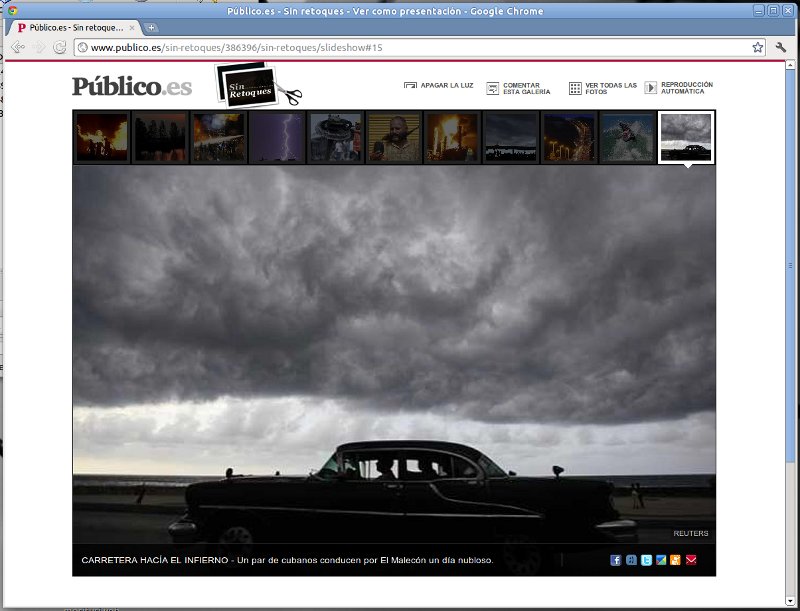Screen dimensions: 800x611
Task: Open the third thumbnail with fire and smoke
Action: coord(219,137)
